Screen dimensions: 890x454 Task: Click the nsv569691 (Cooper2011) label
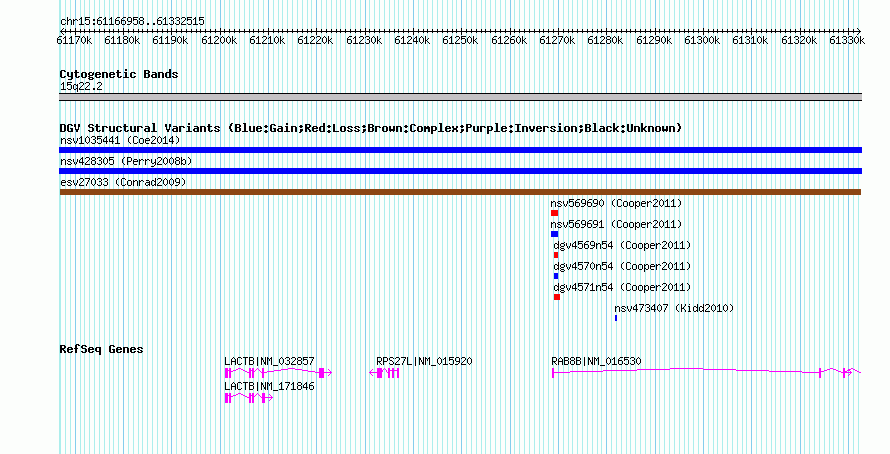[x=616, y=224]
